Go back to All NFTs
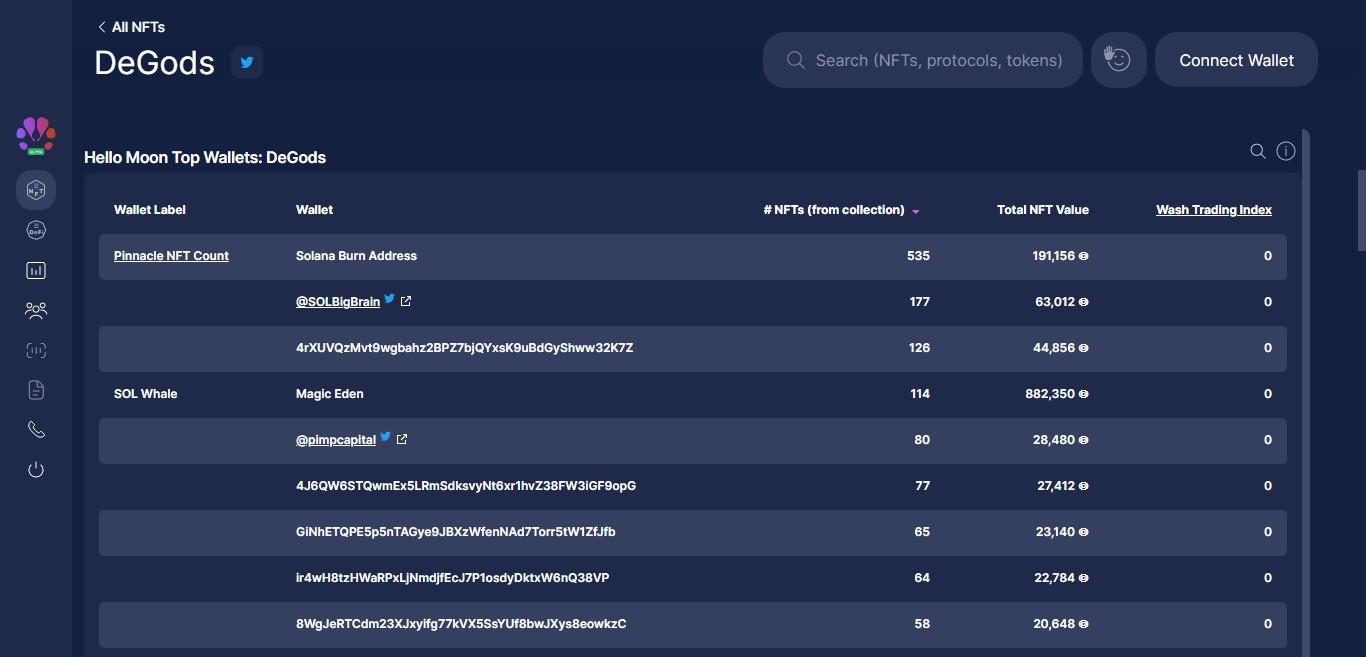1366x657 pixels. (131, 27)
